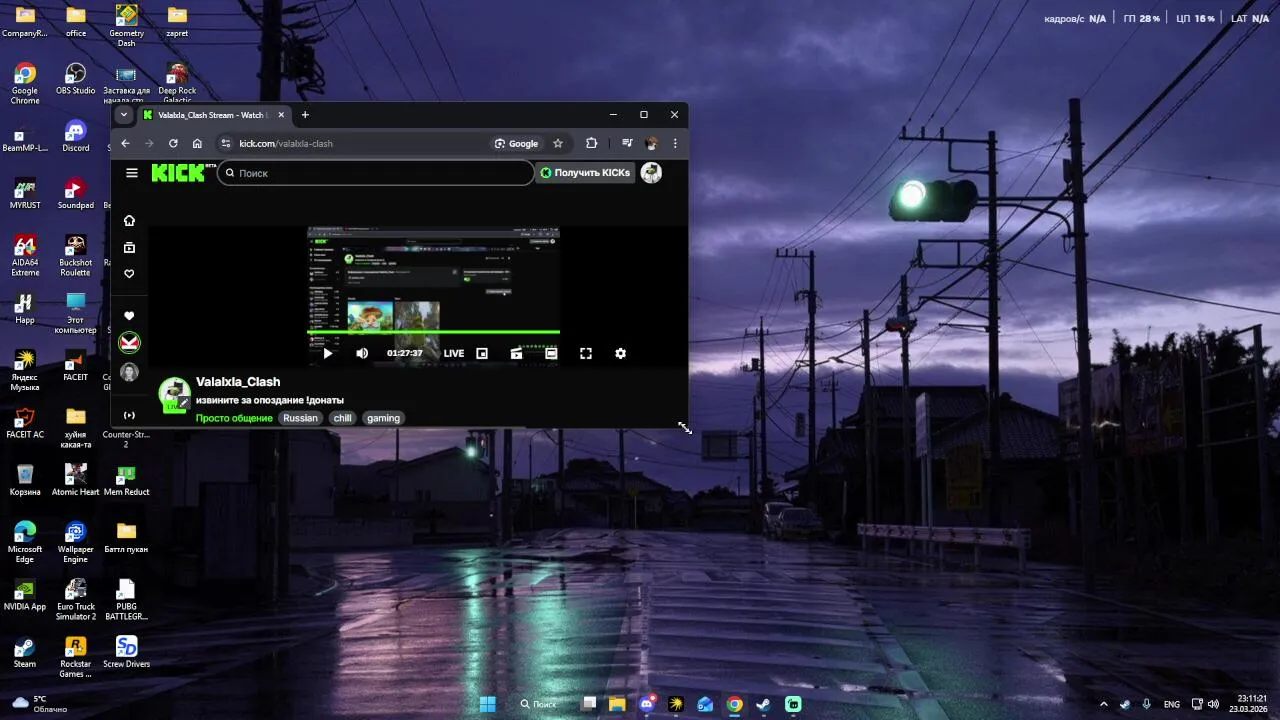
Task: Select Discord desktop icon
Action: (x=76, y=137)
